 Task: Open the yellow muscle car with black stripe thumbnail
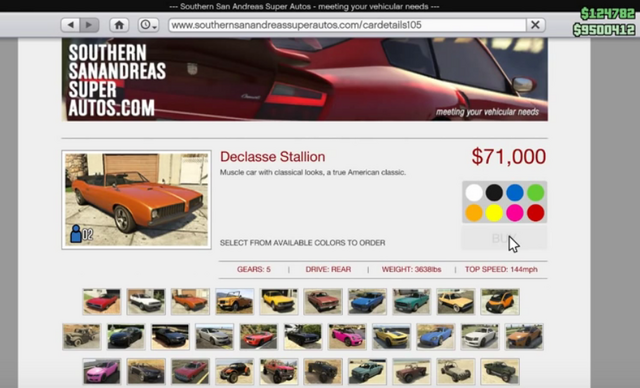click(391, 337)
